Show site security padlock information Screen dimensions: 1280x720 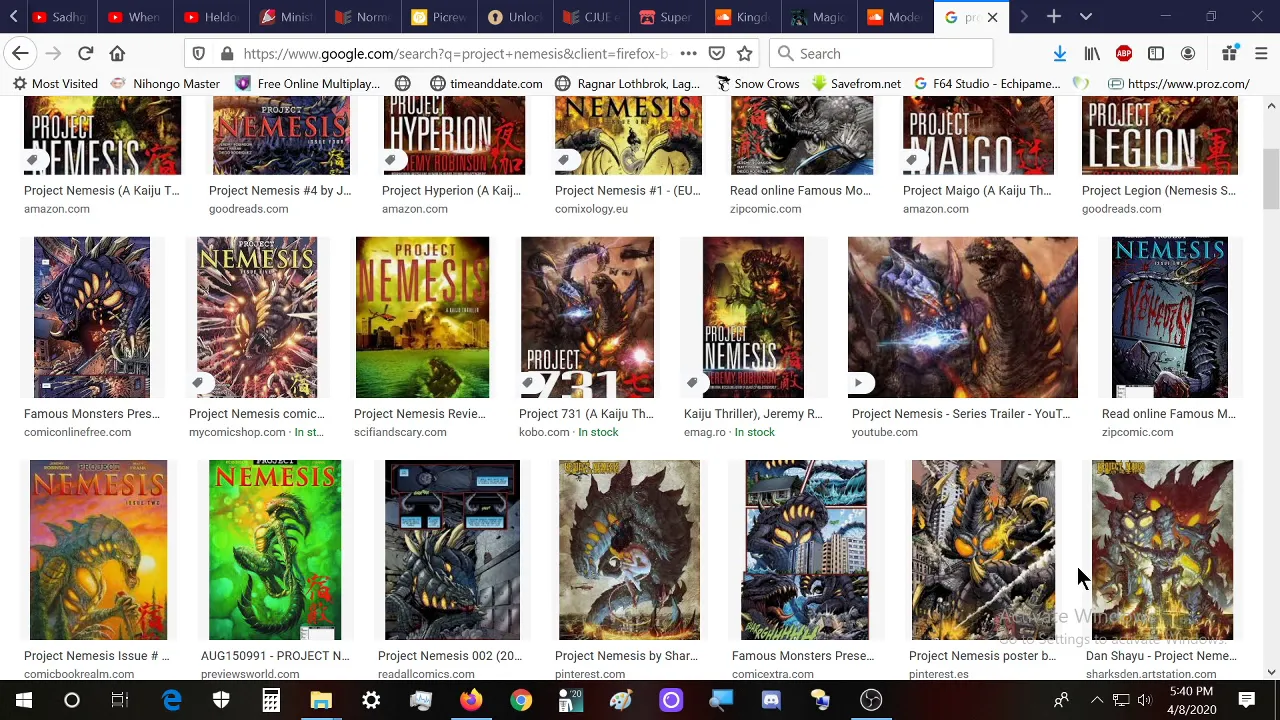click(x=227, y=53)
